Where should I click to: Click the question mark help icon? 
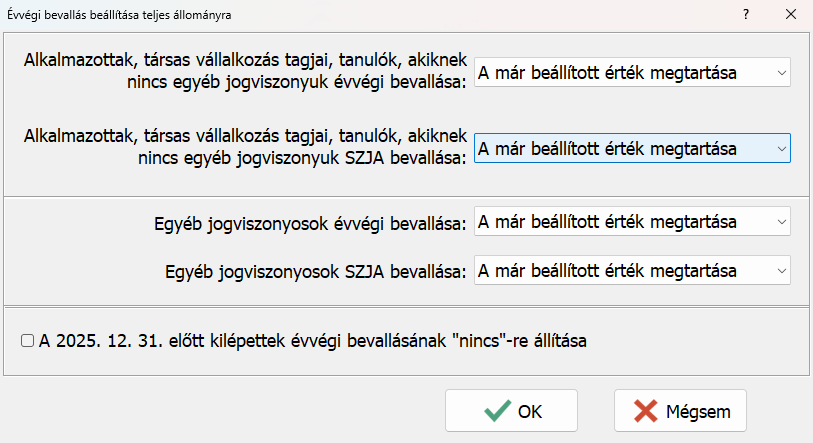coord(745,15)
